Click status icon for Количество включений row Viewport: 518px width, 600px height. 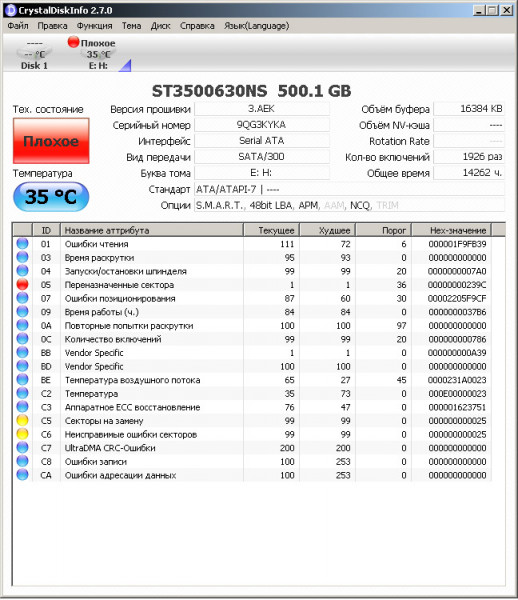[23, 339]
